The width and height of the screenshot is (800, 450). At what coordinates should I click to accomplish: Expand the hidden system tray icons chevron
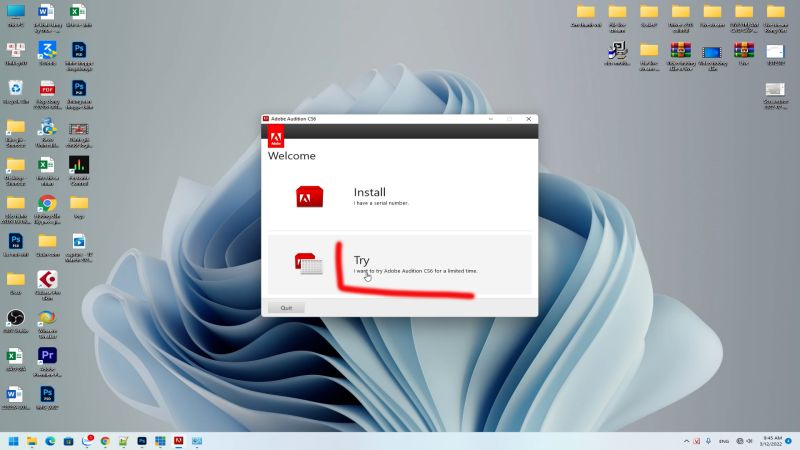684,440
